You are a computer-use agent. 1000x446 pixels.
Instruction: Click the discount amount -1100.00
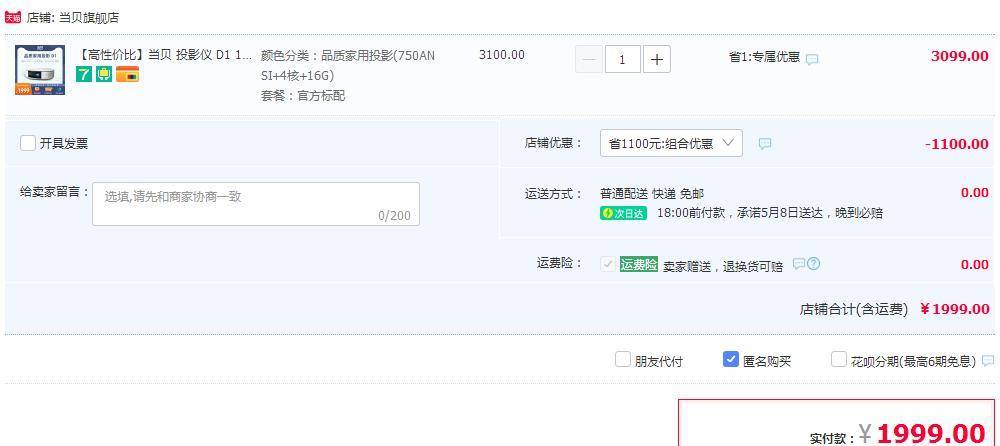coord(957,144)
